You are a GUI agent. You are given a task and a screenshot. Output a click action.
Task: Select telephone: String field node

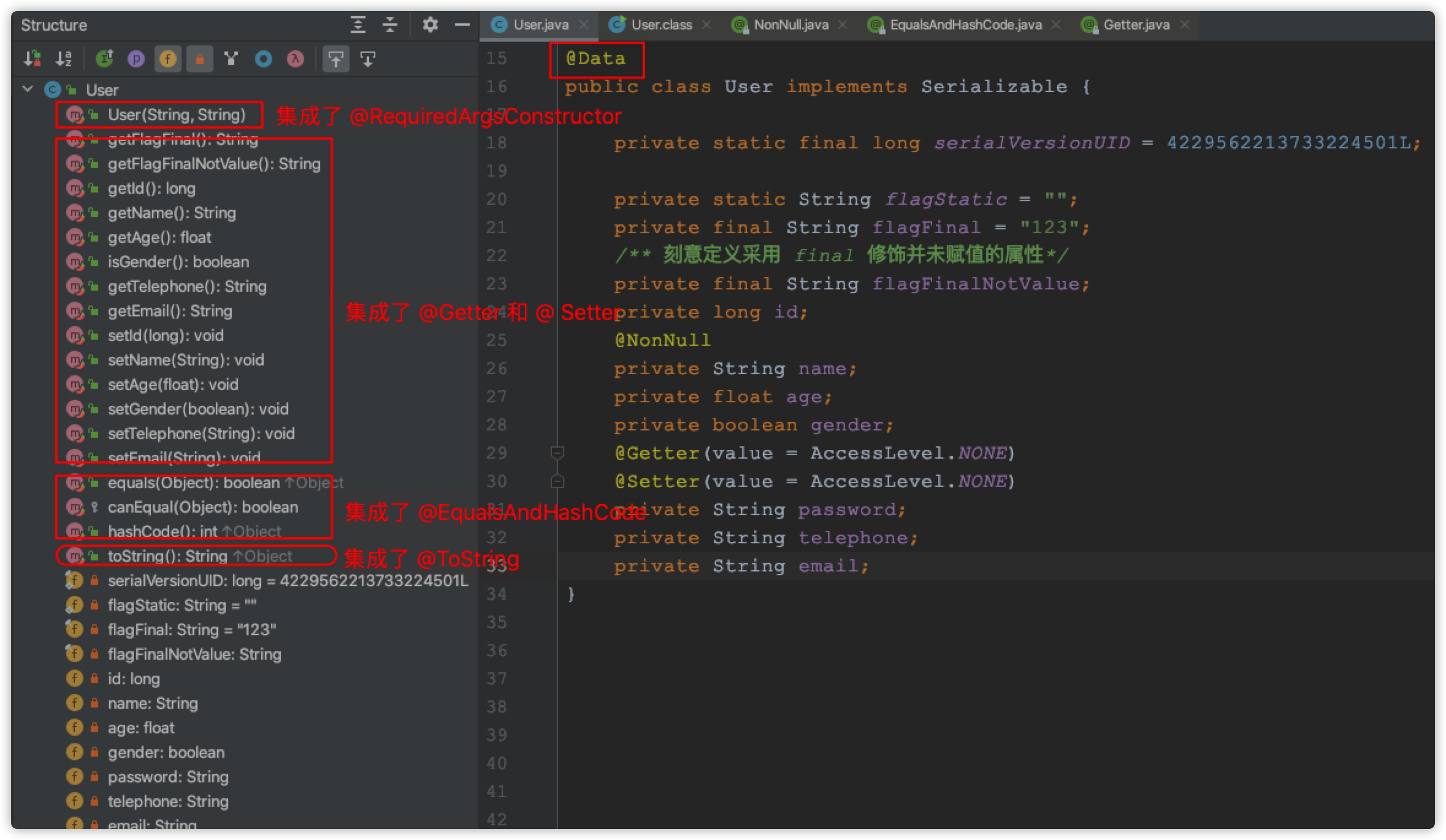coord(168,801)
